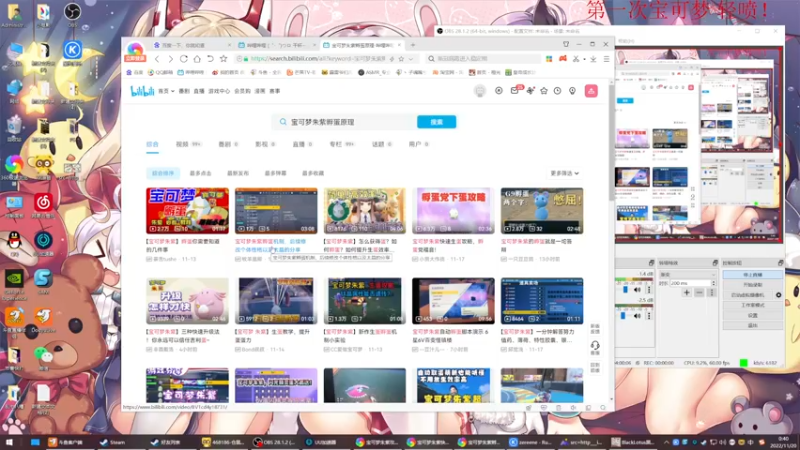Open the bilibili 游戏中心 nav link
Image resolution: width=800 pixels, height=450 pixels.
[x=219, y=91]
